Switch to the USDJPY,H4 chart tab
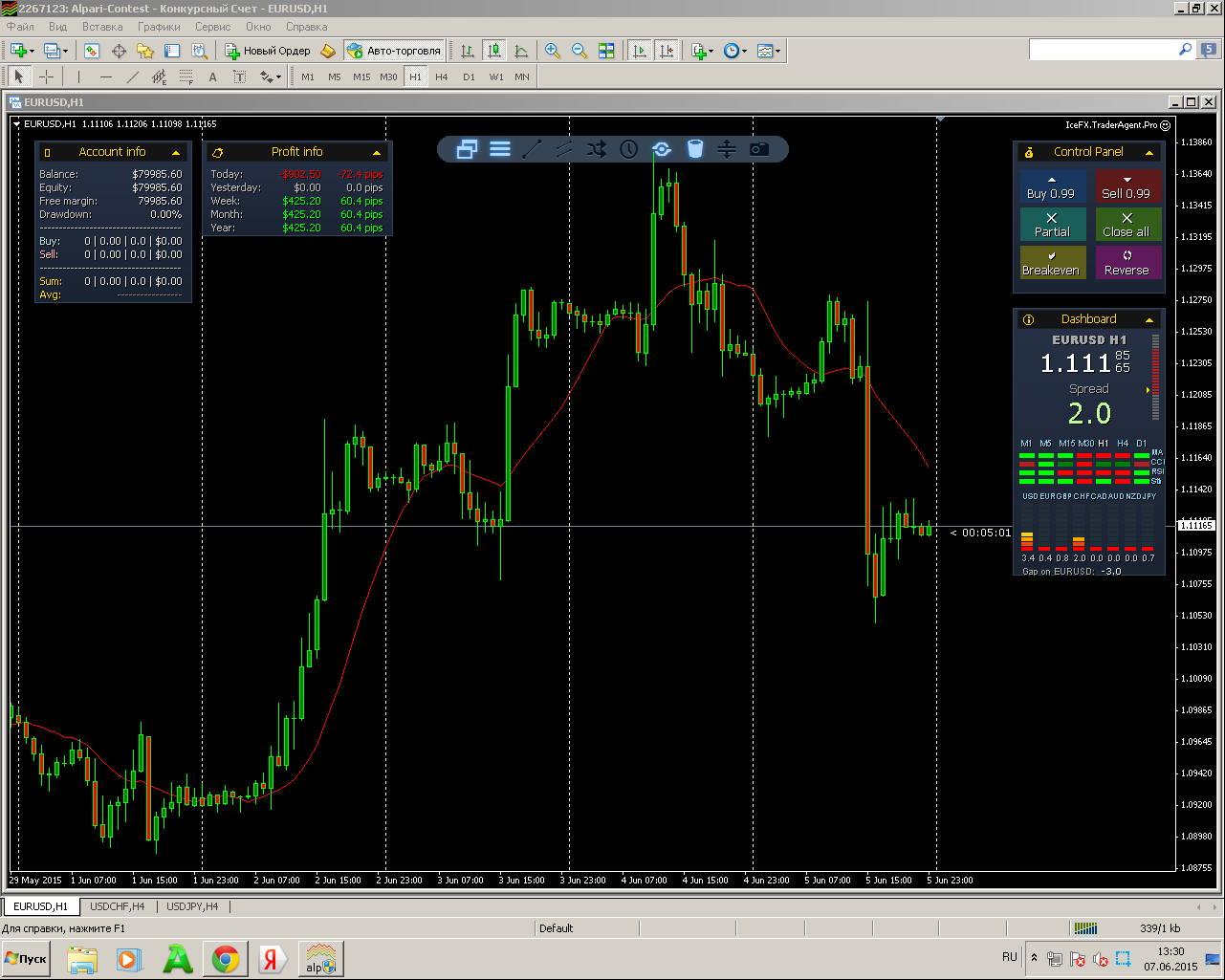This screenshot has height=980, width=1225. pos(192,906)
